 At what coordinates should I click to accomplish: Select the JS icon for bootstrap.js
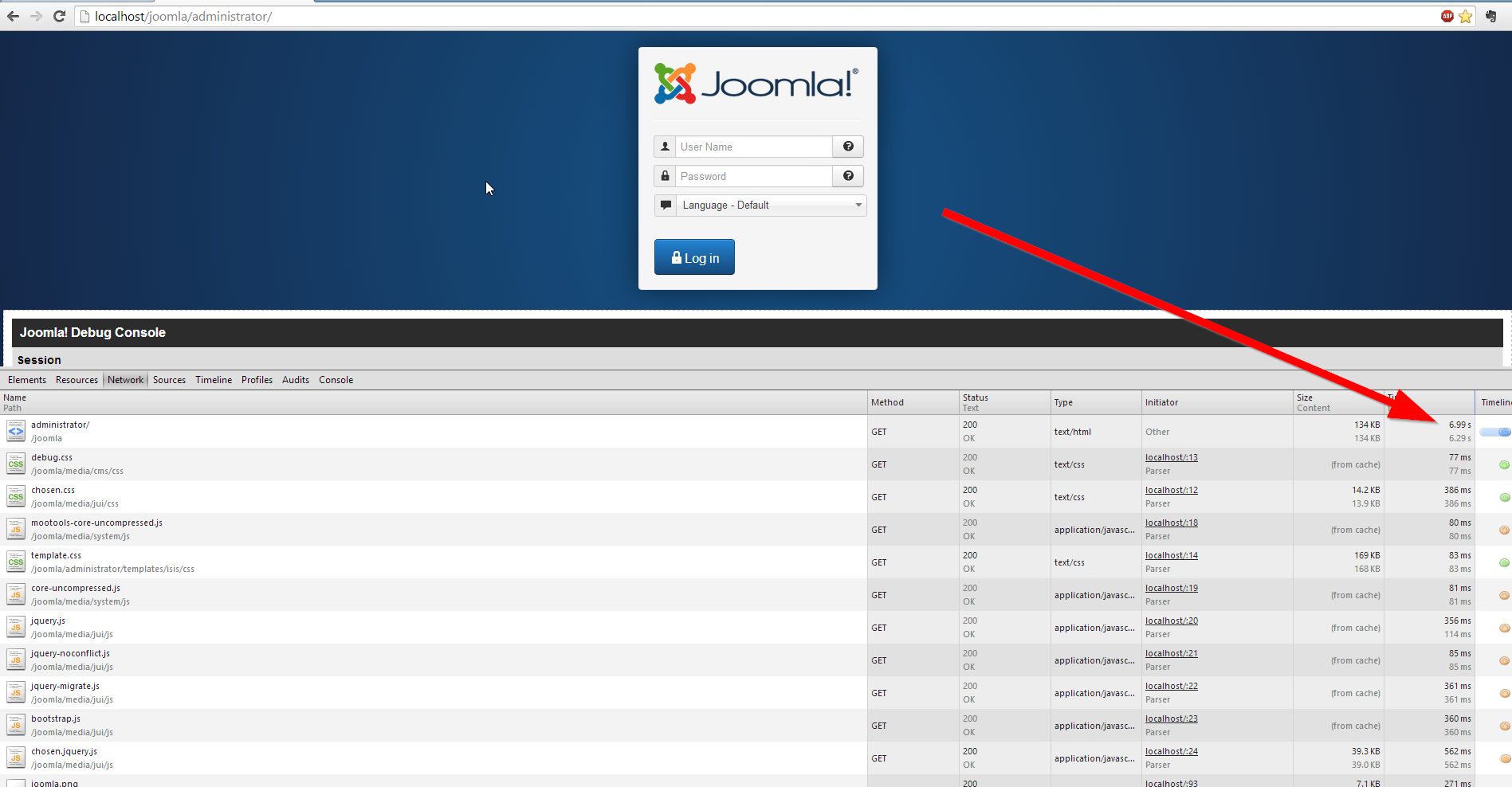(16, 725)
